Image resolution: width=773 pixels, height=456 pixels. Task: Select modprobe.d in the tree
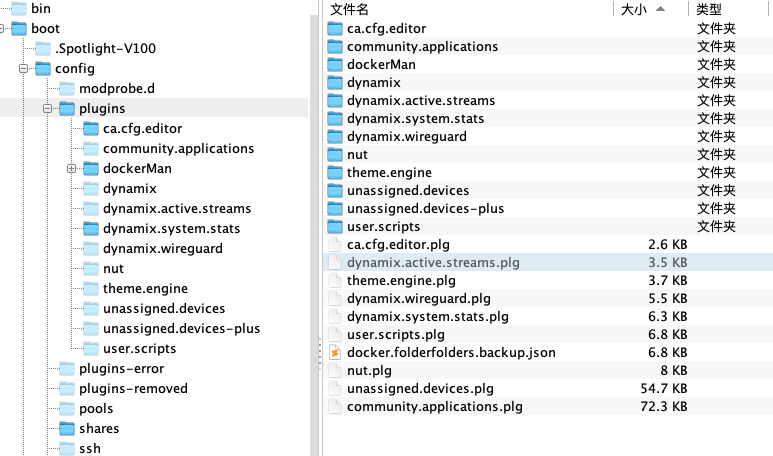(117, 89)
